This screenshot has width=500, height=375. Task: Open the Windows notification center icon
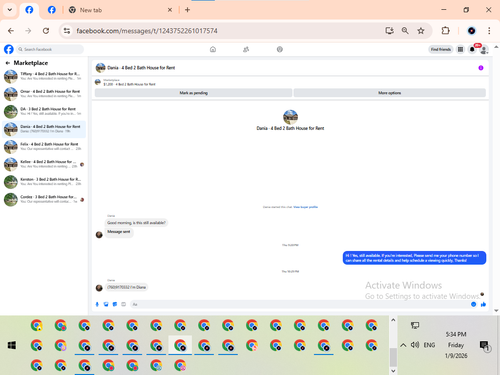point(484,345)
